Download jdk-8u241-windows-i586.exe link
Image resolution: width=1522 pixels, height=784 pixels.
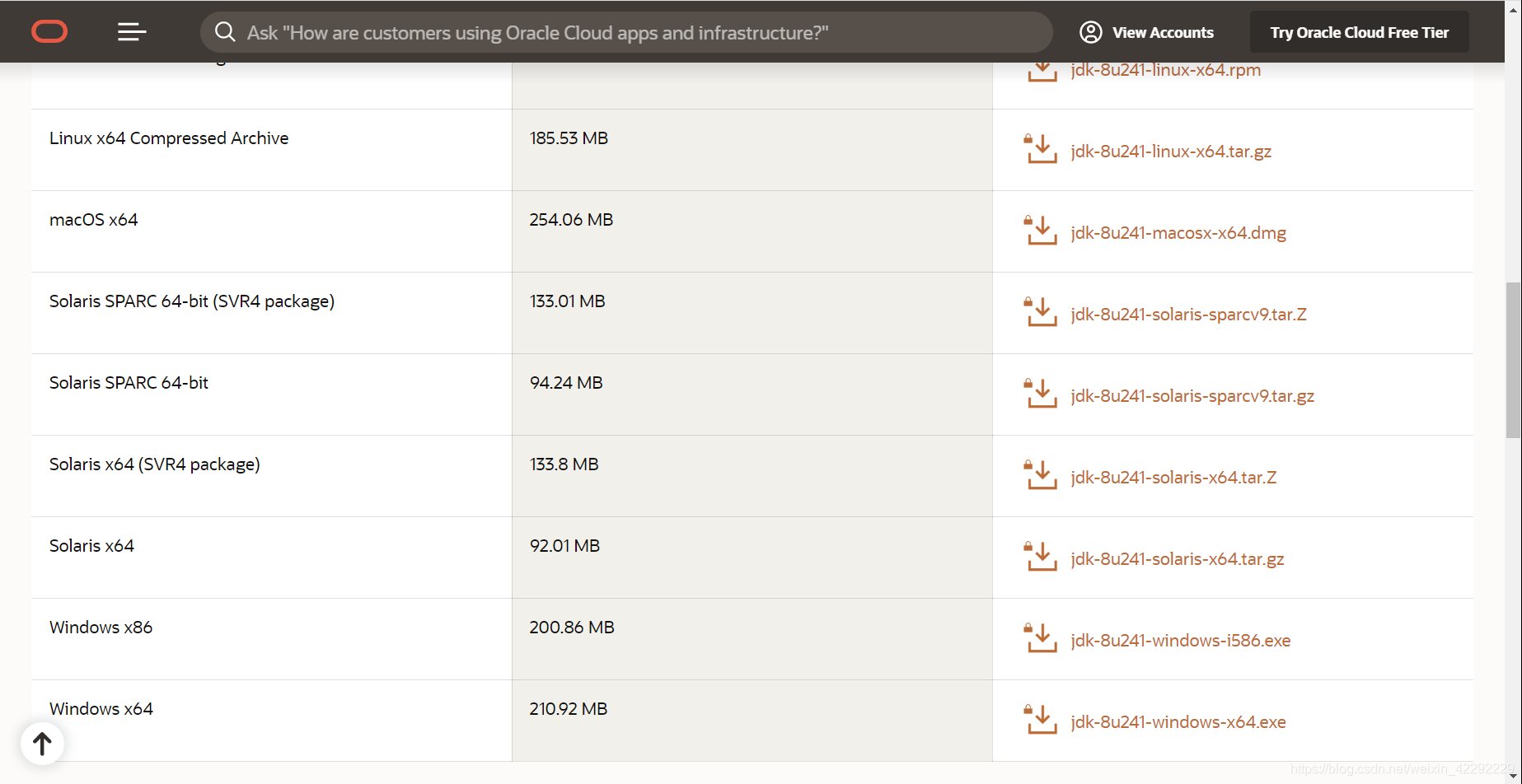pos(1181,641)
